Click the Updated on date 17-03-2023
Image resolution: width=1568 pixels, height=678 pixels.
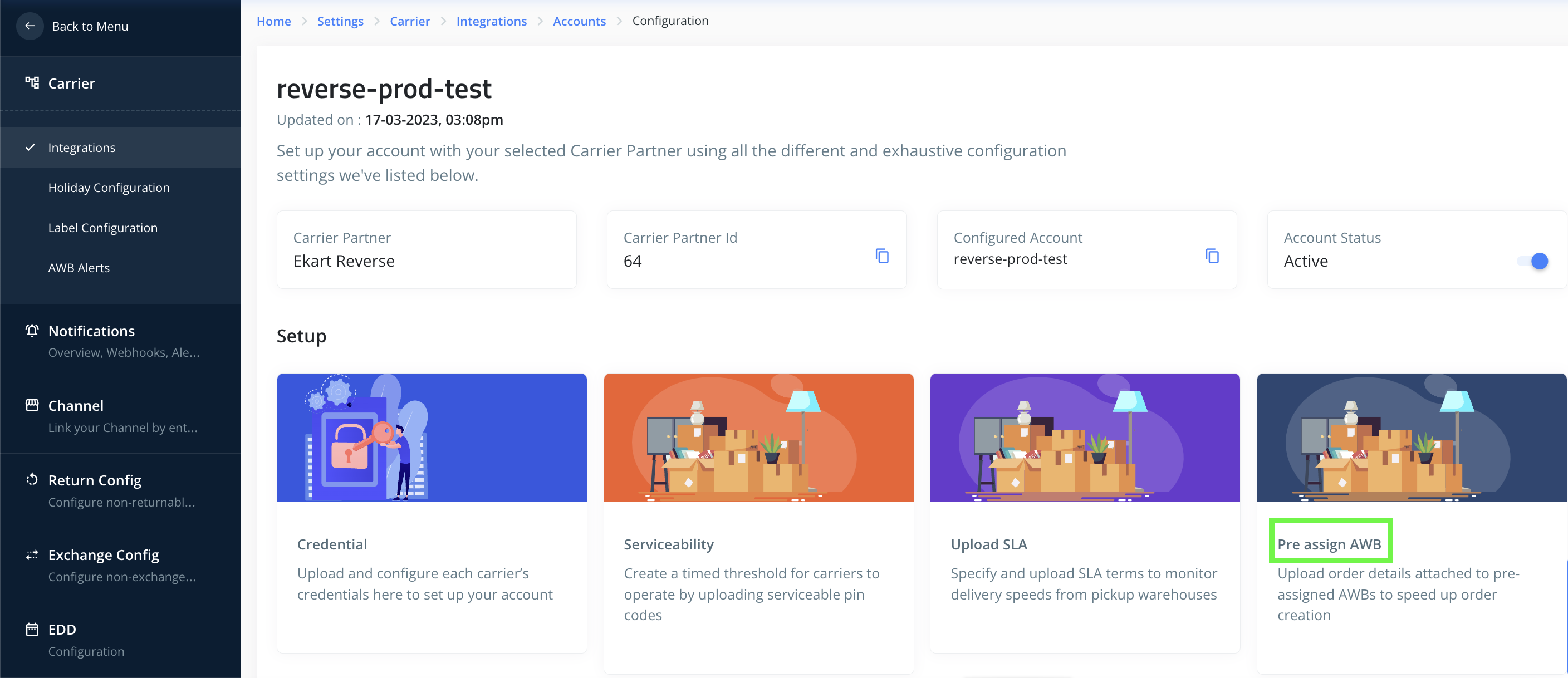pos(434,119)
